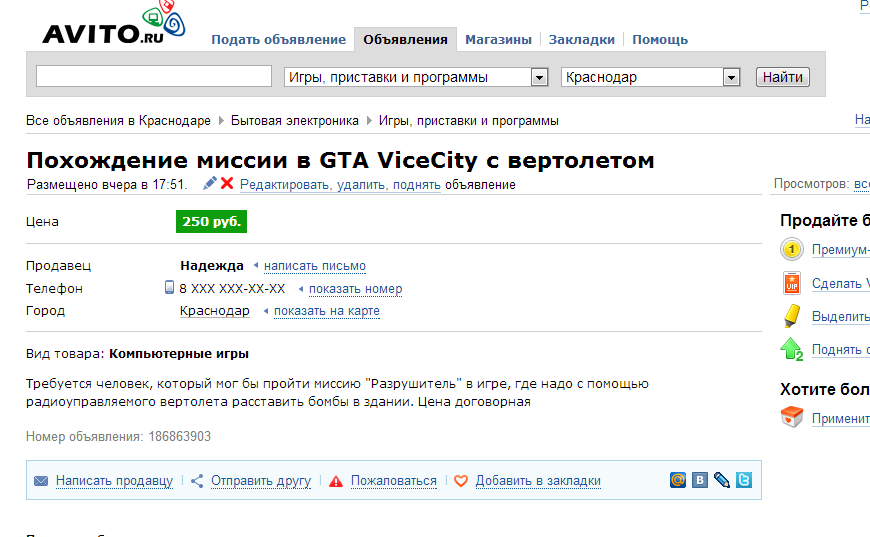Open breadcrumb Игры, приставки и программы

[x=469, y=121]
